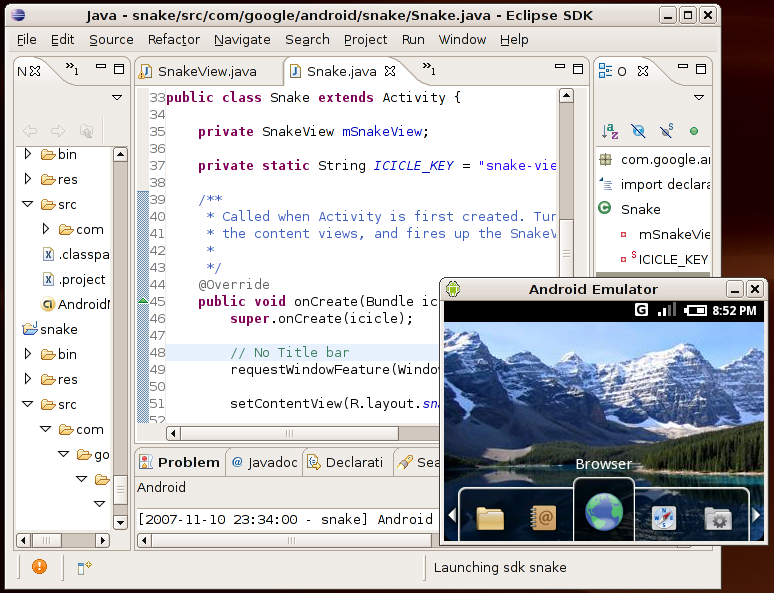The height and width of the screenshot is (593, 774).
Task: Toggle Hide Static Members in Outline toolbar
Action: [x=666, y=131]
